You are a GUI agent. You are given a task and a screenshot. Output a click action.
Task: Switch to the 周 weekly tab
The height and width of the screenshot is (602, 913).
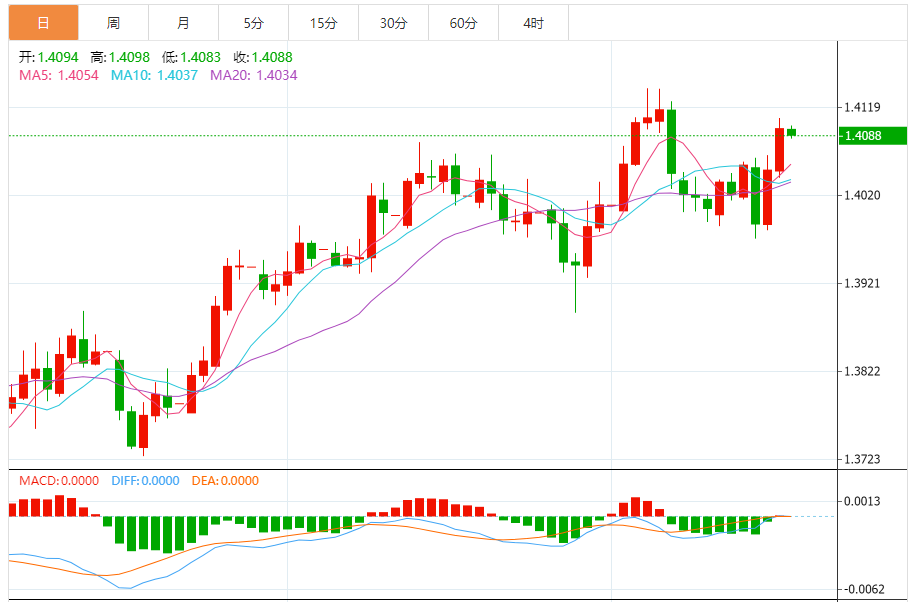pos(113,23)
